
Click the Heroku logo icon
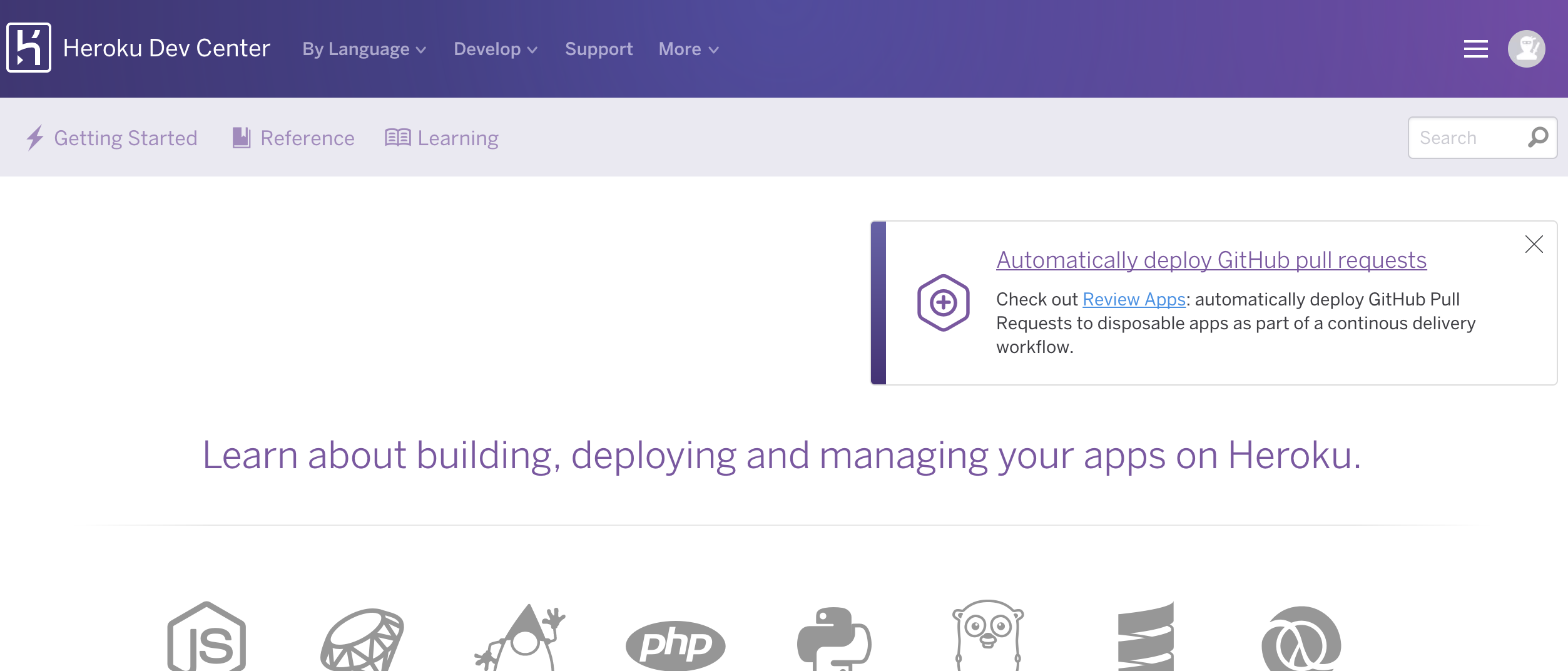coord(29,48)
